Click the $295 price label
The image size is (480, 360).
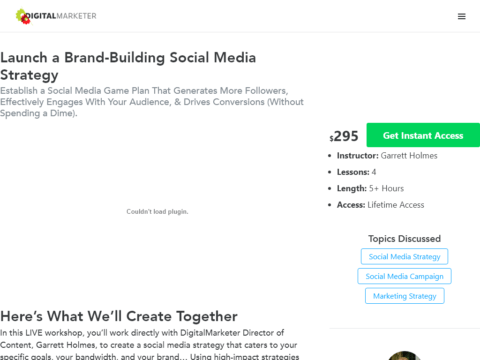(x=344, y=136)
